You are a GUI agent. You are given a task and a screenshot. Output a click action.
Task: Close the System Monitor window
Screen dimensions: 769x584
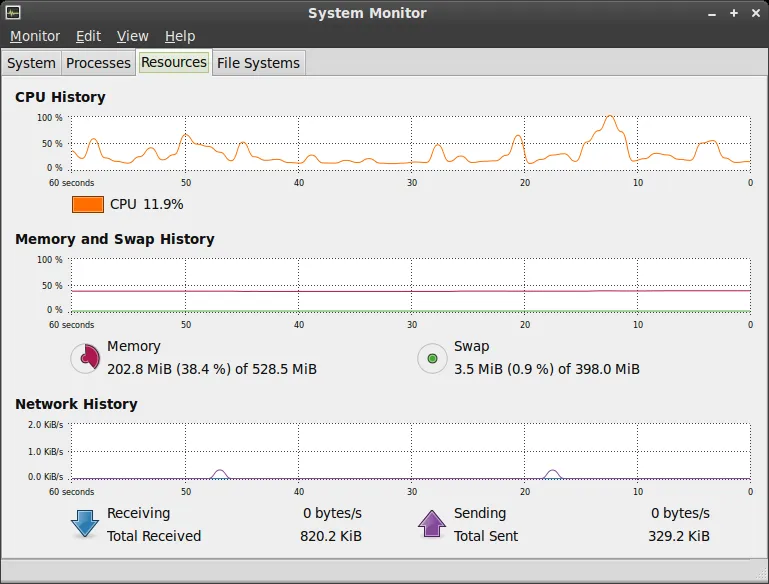(x=754, y=13)
